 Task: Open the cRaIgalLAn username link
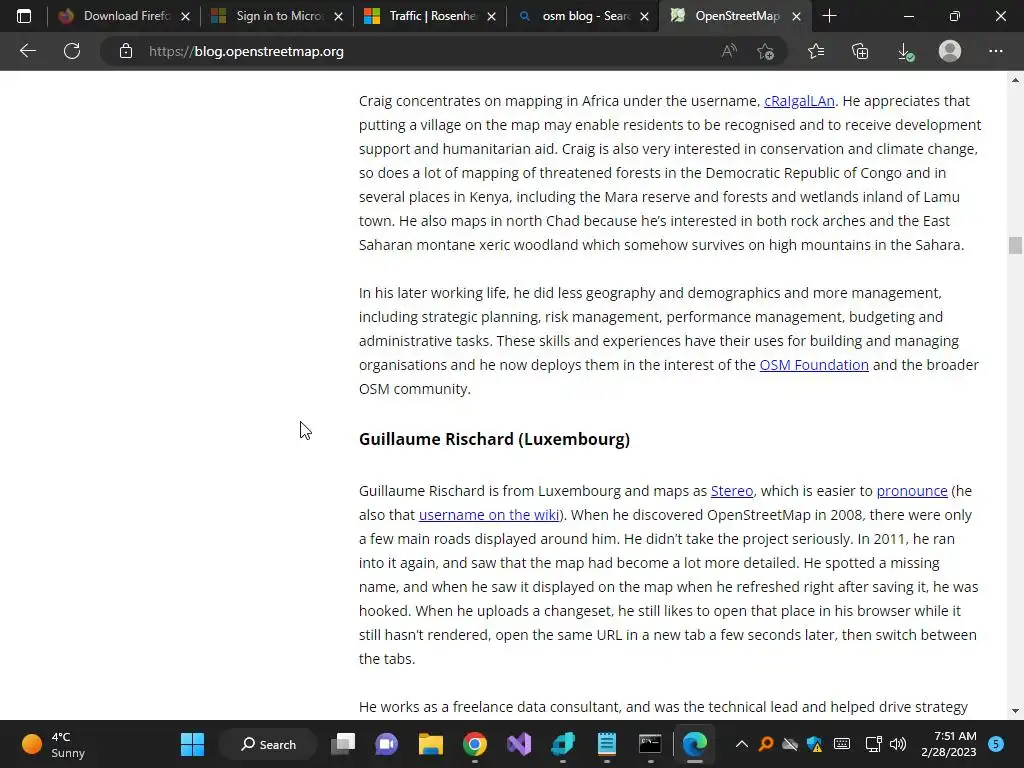coord(799,101)
